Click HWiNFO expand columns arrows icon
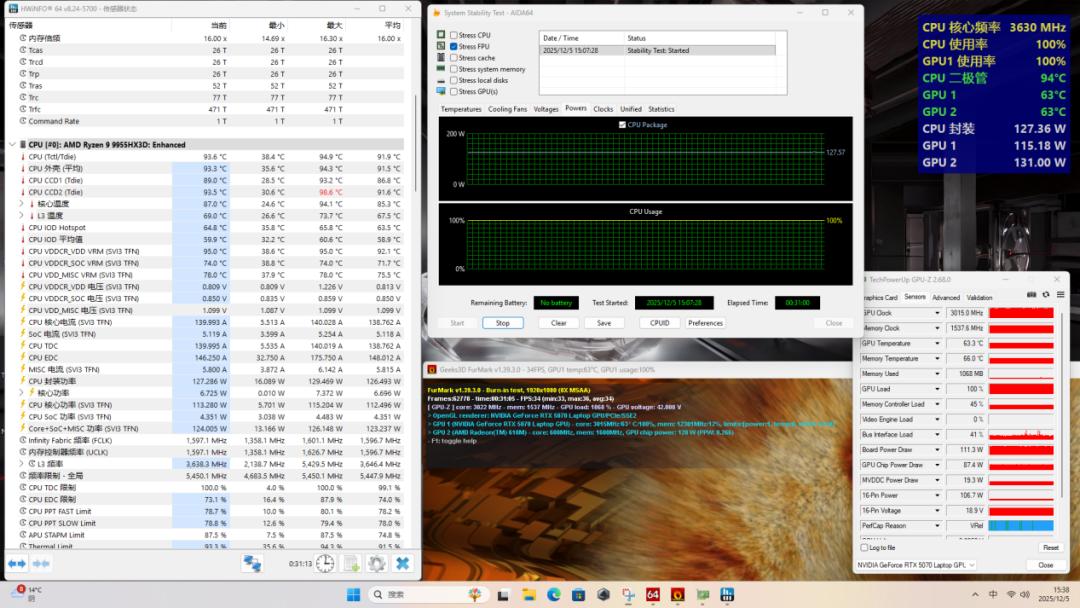The image size is (1080, 608). point(17,563)
